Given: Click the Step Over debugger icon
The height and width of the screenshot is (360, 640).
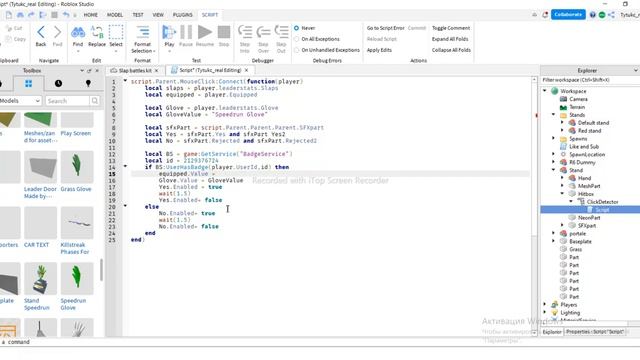Looking at the screenshot, I should coord(263,33).
